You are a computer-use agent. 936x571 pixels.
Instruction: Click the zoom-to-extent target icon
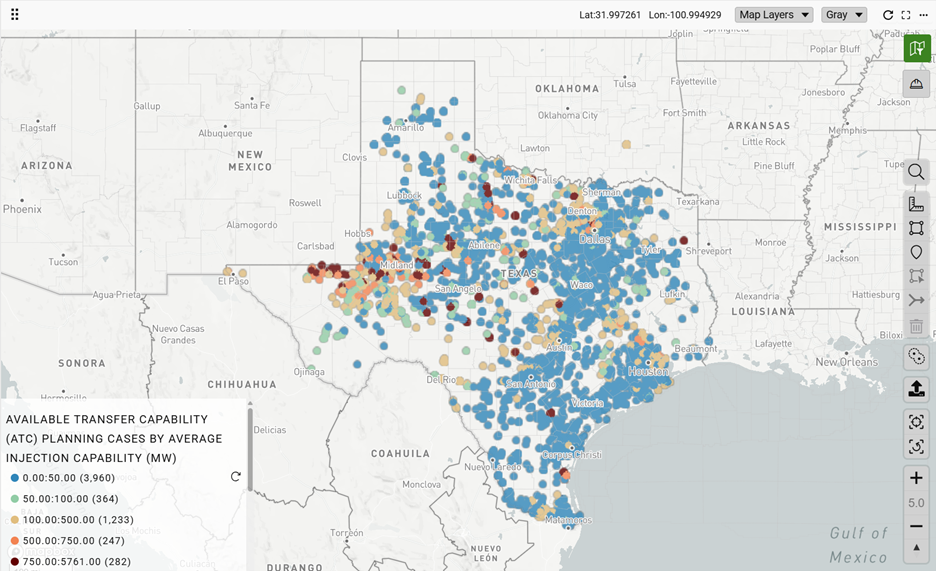916,422
